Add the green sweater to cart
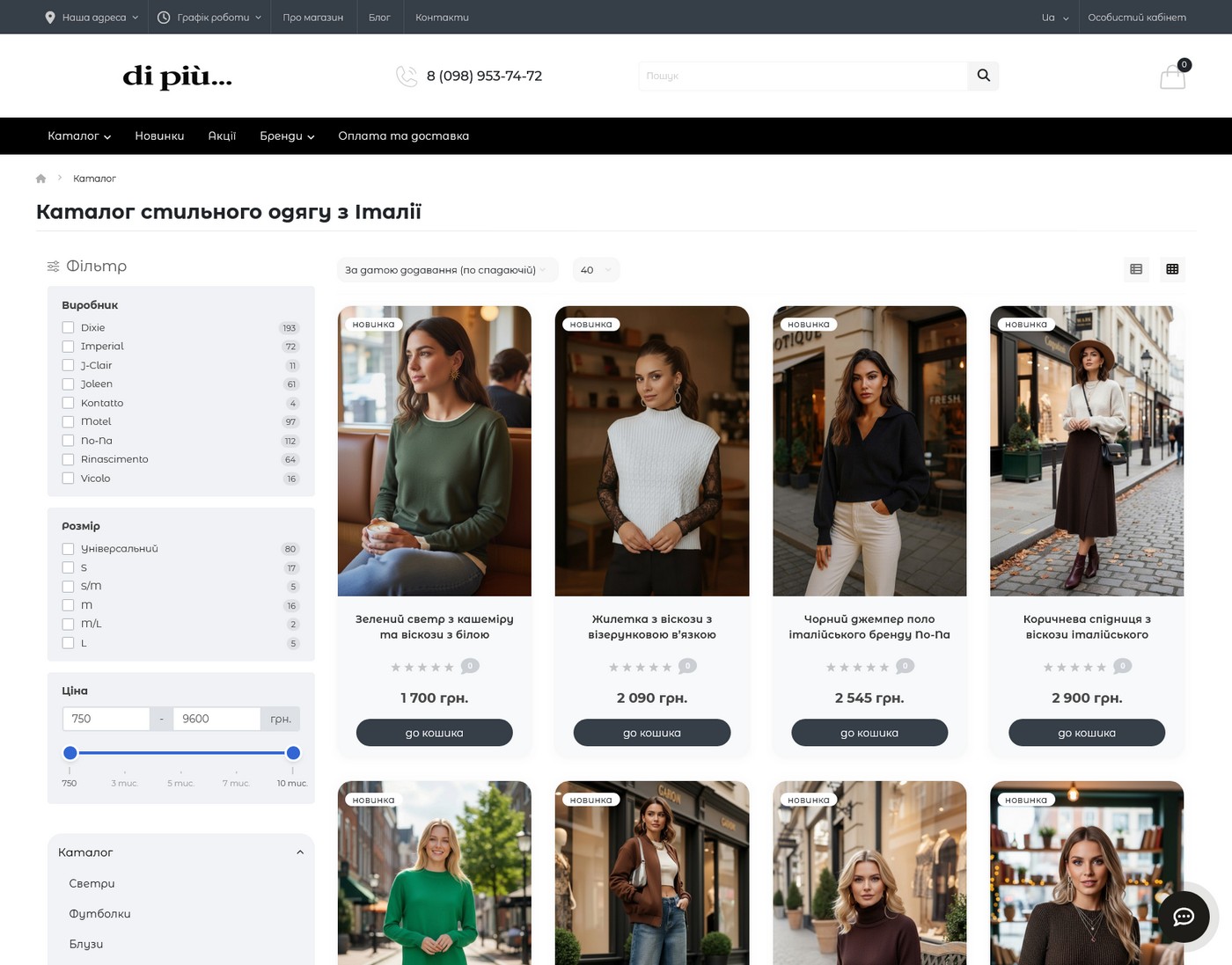The width and height of the screenshot is (1232, 965). click(x=434, y=733)
